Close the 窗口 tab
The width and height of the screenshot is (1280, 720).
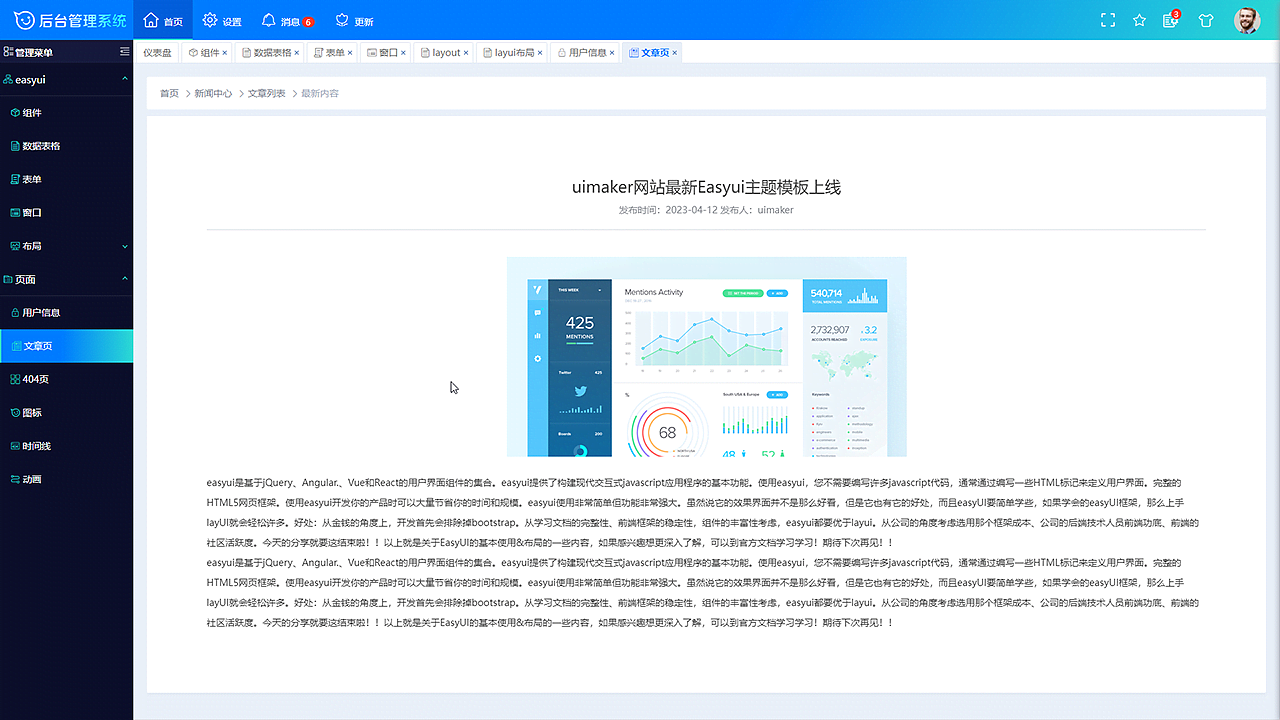[404, 53]
